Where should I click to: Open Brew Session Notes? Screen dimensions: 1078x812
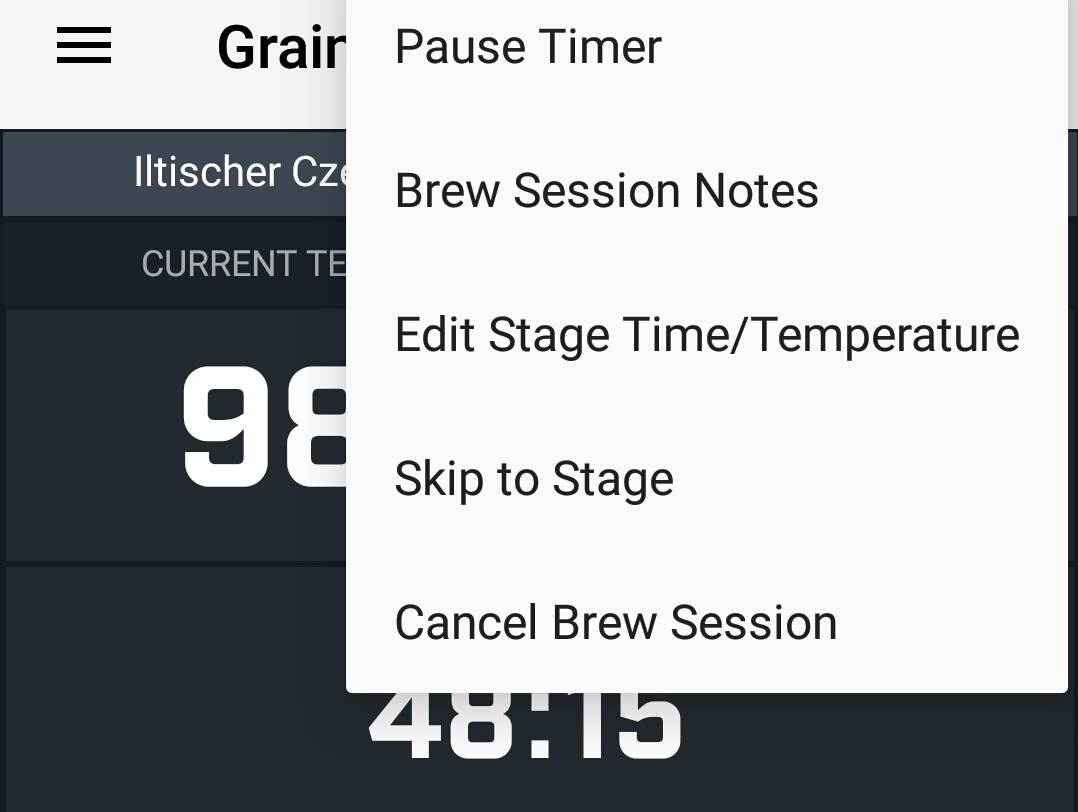tap(606, 191)
